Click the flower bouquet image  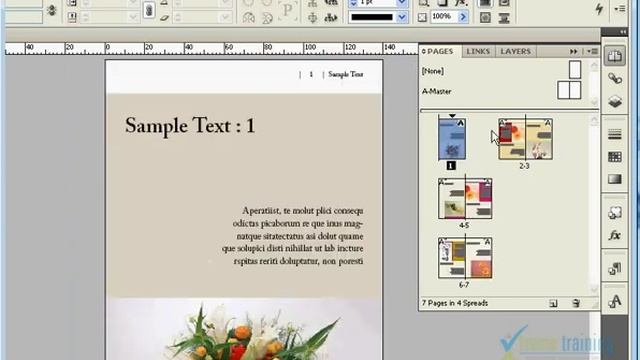click(244, 329)
